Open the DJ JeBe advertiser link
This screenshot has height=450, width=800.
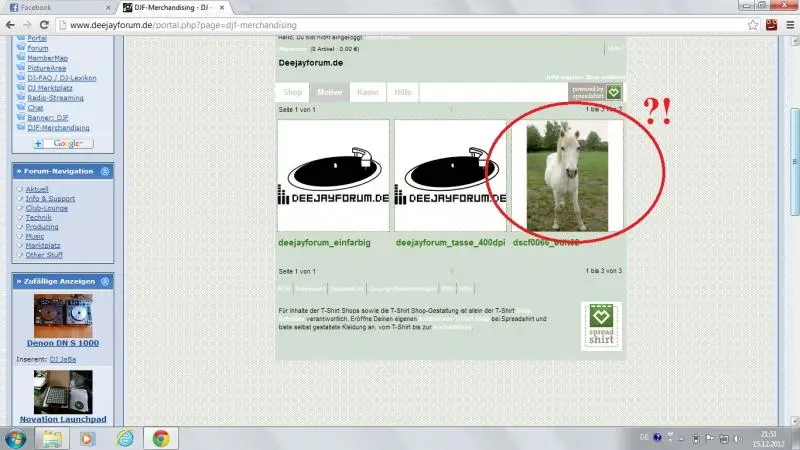point(63,360)
